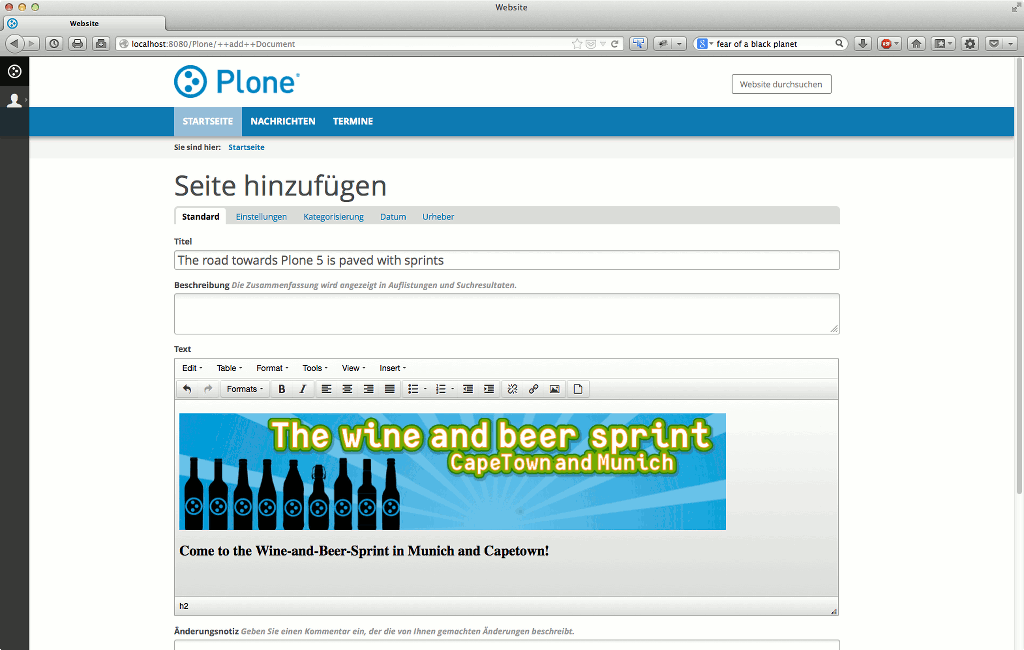
Task: Open NACHRICHTEN in navigation bar
Action: (283, 122)
